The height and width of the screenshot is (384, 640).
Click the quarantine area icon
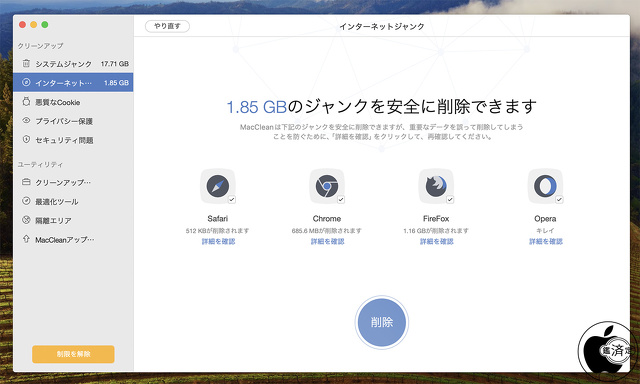click(x=26, y=220)
